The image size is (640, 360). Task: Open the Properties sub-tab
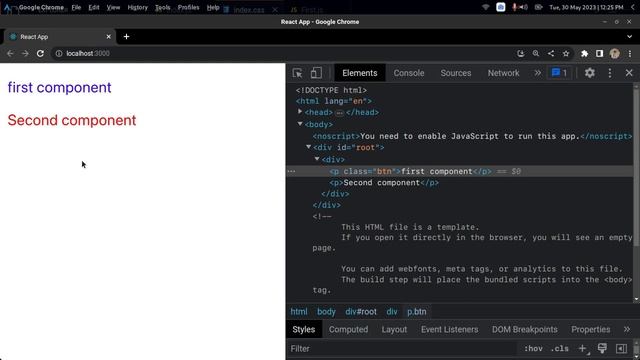tap(590, 329)
